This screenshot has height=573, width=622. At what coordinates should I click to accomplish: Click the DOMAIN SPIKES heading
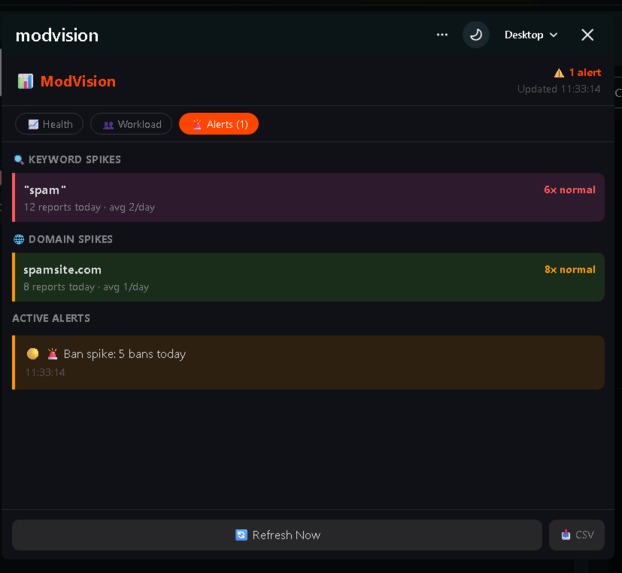point(71,239)
